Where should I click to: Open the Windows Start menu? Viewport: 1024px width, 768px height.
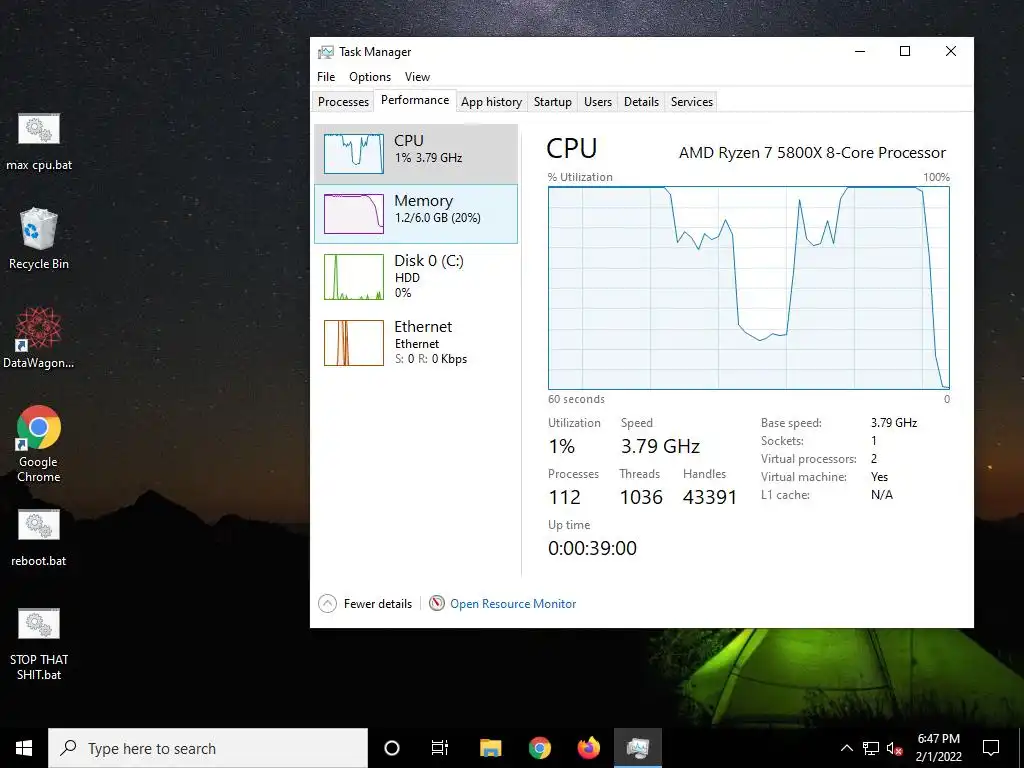[24, 748]
